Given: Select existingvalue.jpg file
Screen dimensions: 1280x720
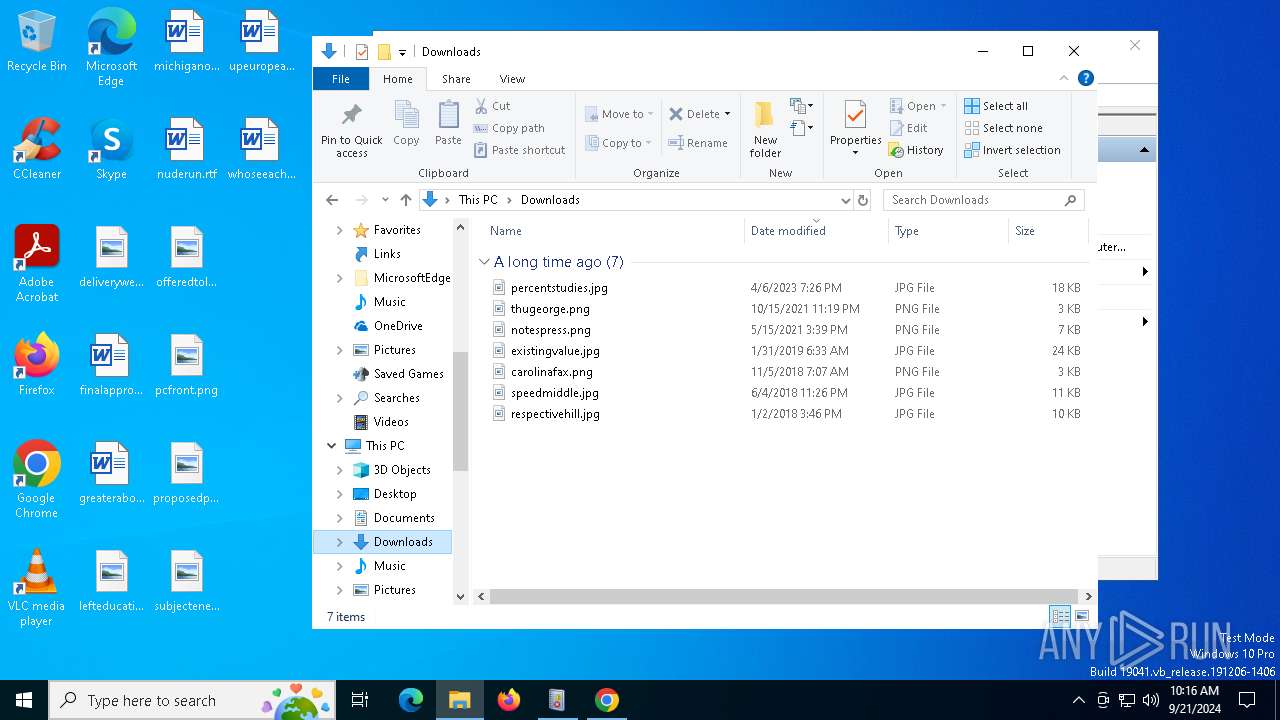Looking at the screenshot, I should point(546,351).
